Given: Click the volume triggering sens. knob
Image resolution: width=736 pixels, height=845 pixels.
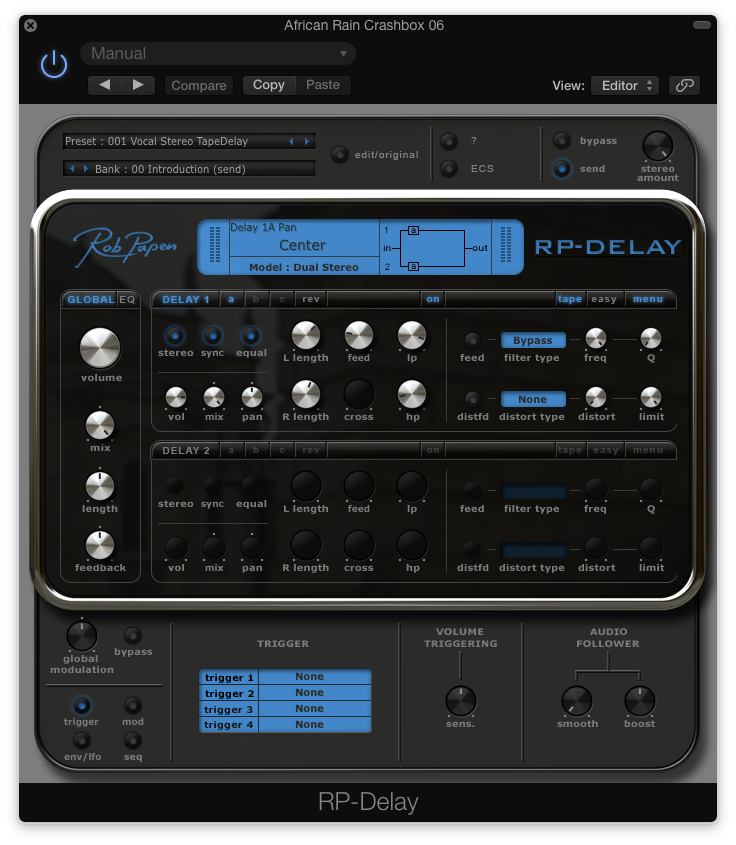Looking at the screenshot, I should (x=461, y=701).
